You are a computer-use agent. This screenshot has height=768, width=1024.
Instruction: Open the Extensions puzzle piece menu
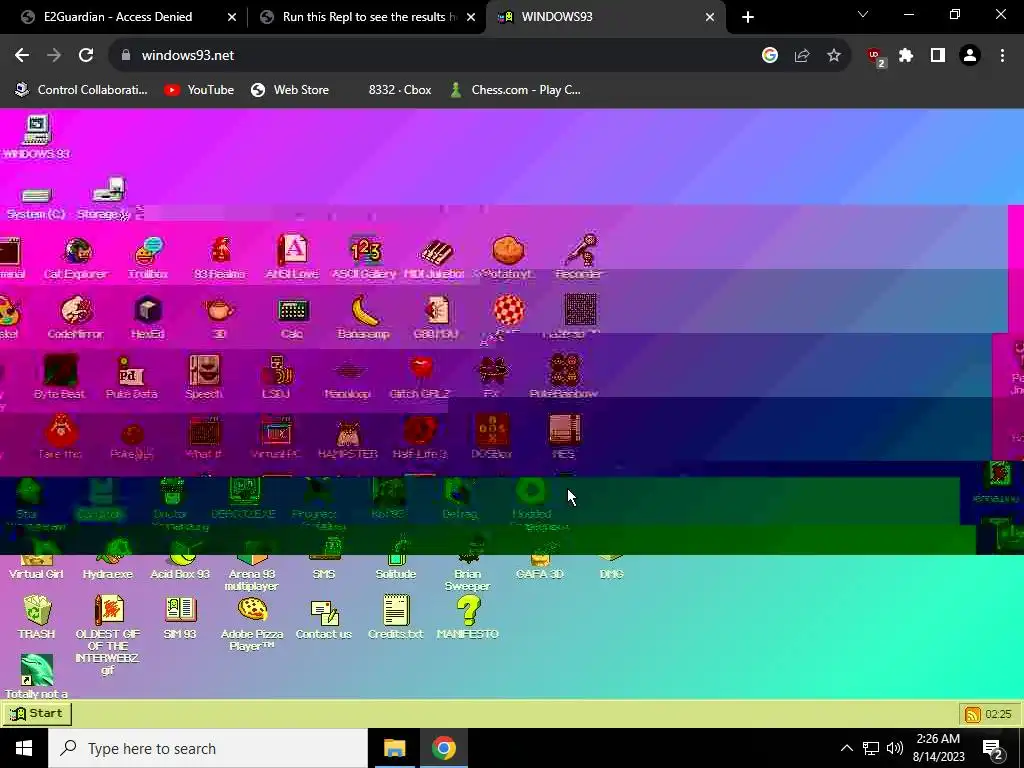click(x=906, y=56)
